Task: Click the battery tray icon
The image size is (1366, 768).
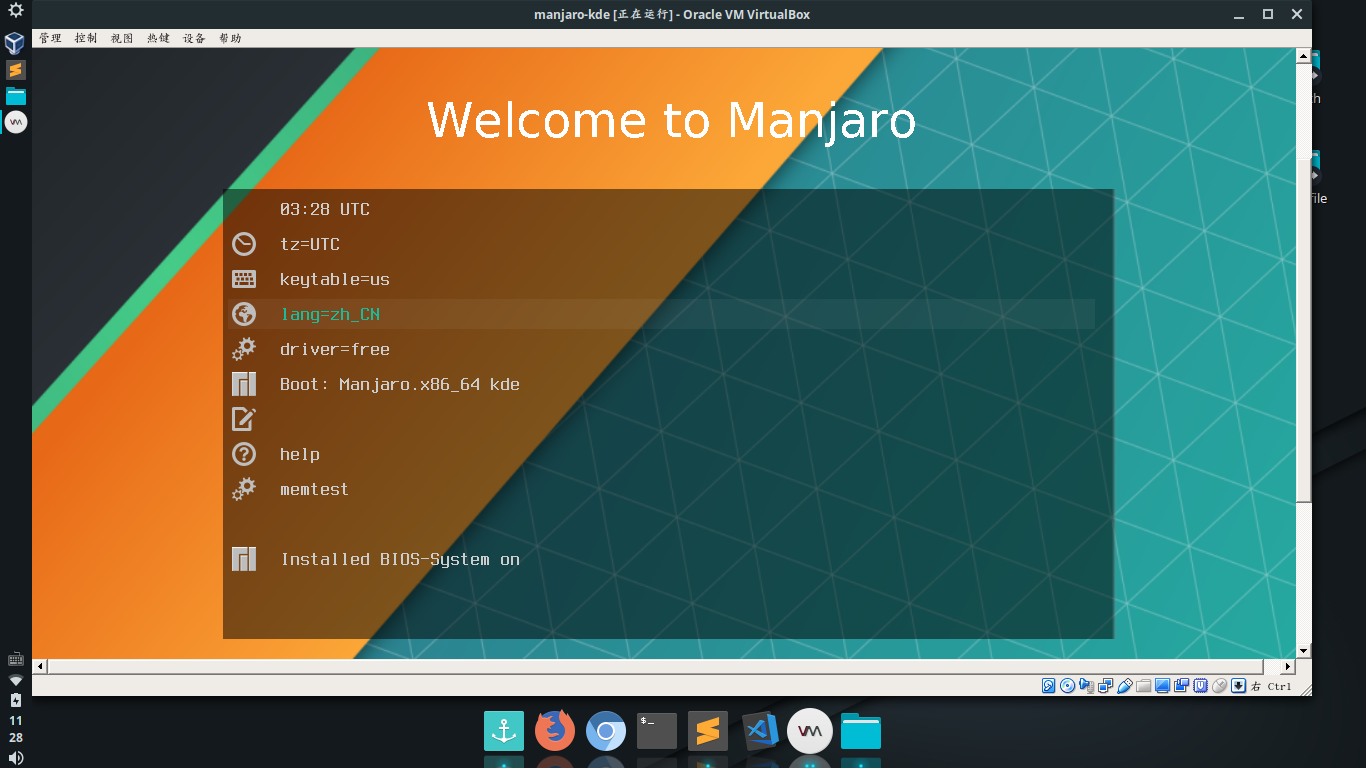Action: click(x=15, y=699)
